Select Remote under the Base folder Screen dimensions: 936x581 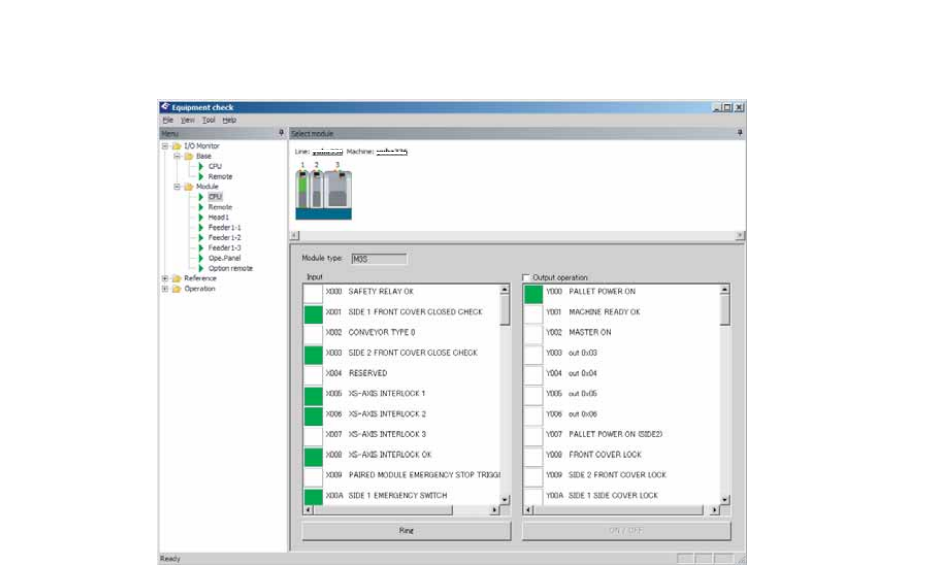[220, 176]
